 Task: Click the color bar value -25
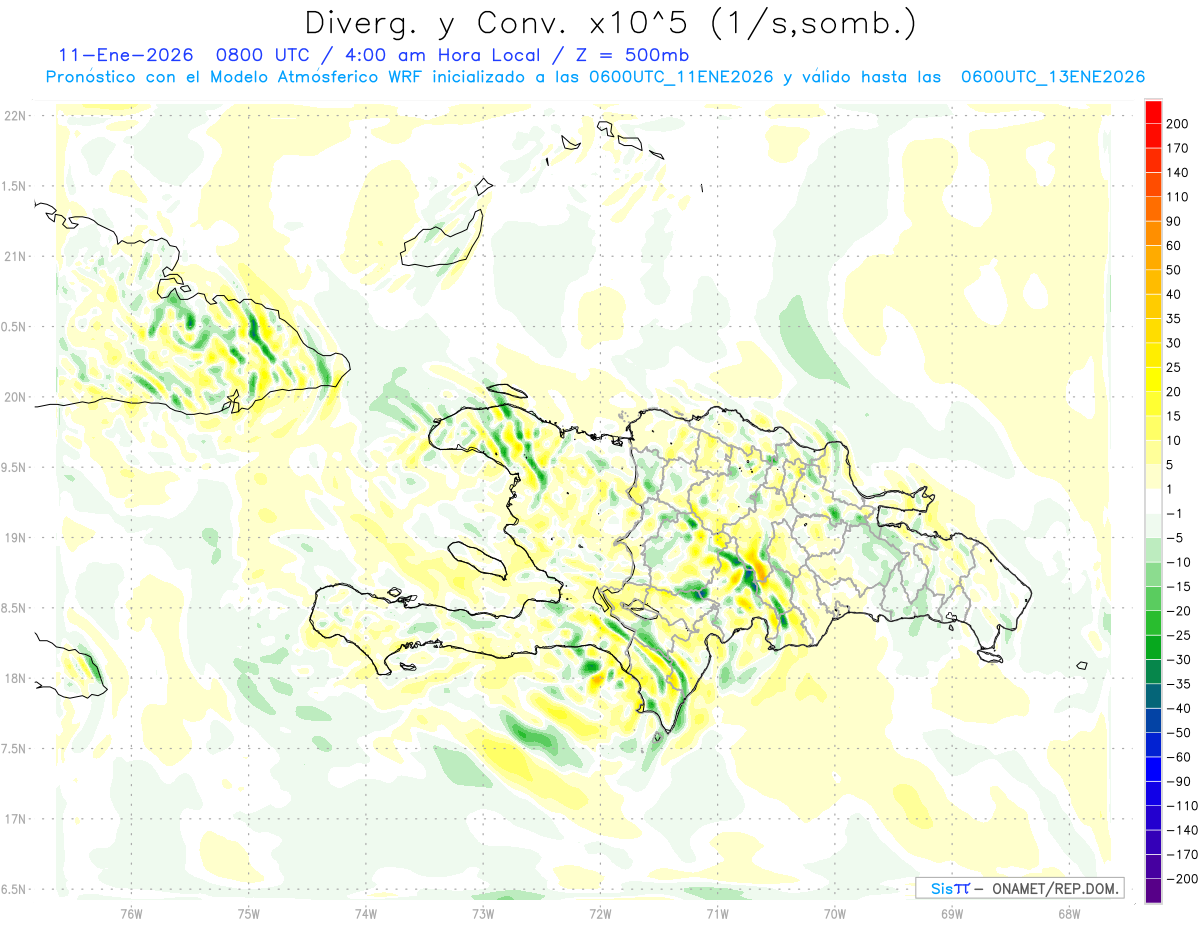1177,635
